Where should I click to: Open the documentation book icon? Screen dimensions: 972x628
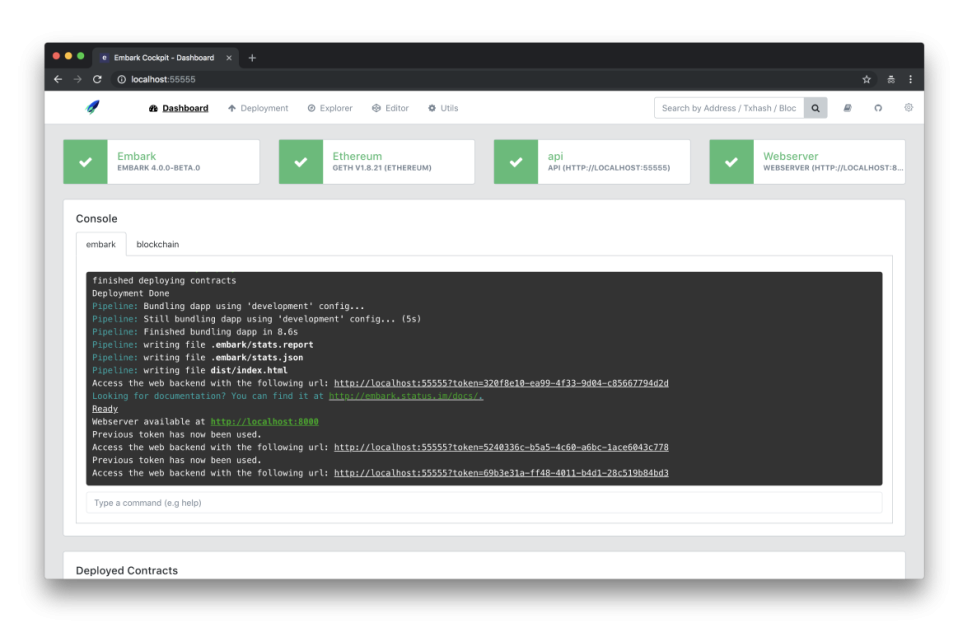tap(846, 107)
